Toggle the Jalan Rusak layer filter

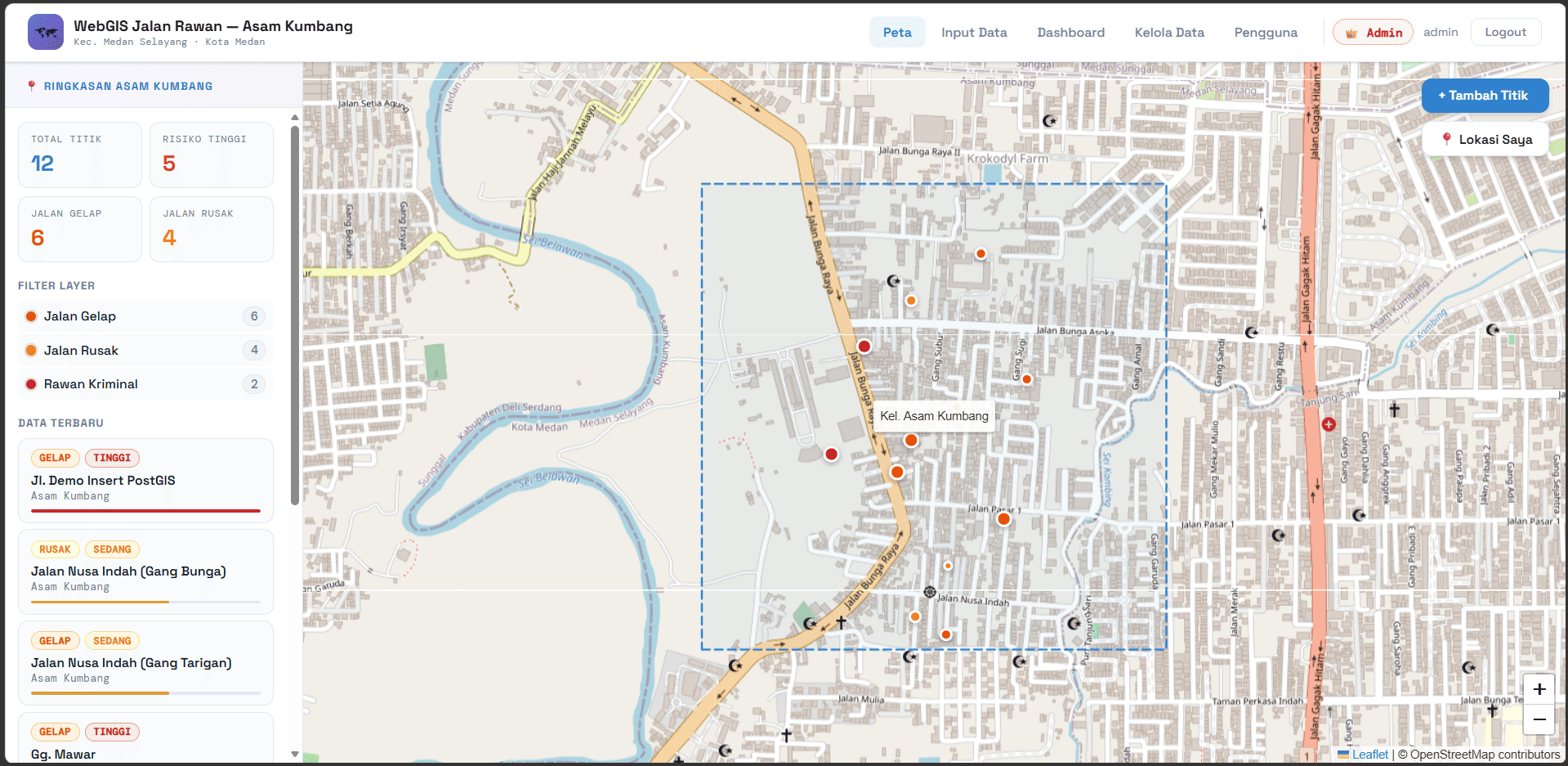(x=145, y=350)
